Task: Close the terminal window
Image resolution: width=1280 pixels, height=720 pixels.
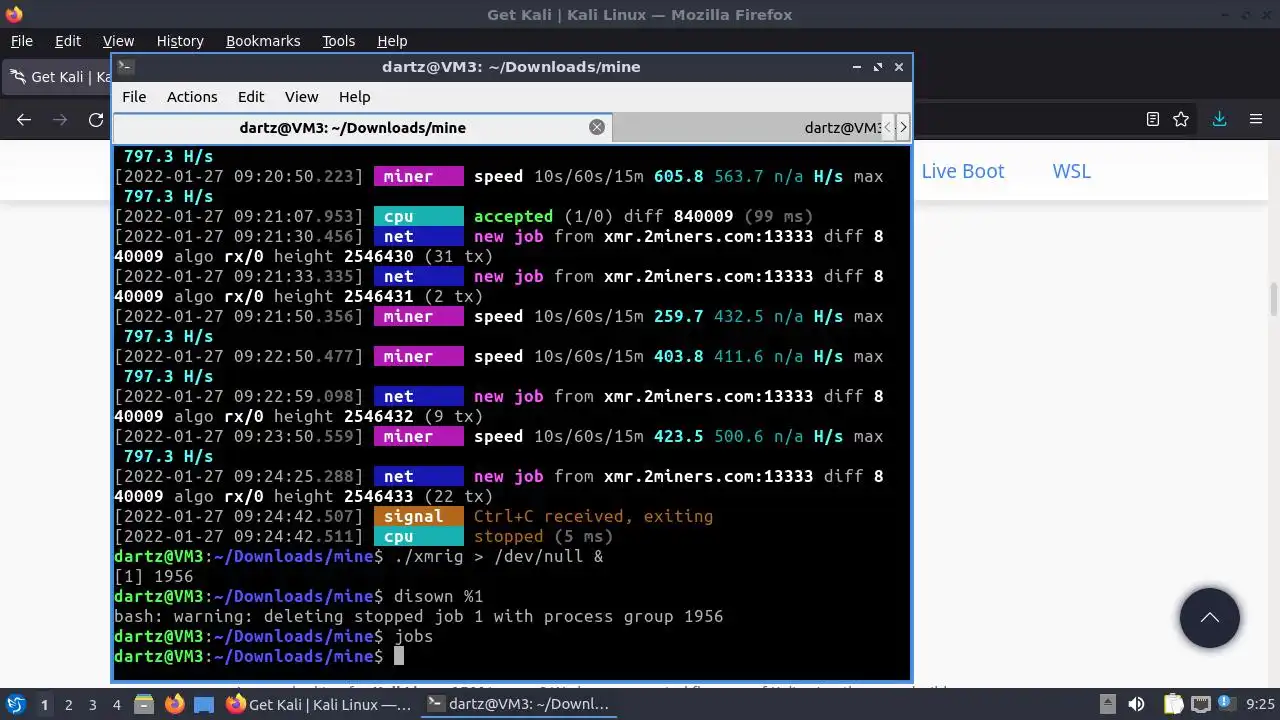Action: pyautogui.click(x=899, y=67)
